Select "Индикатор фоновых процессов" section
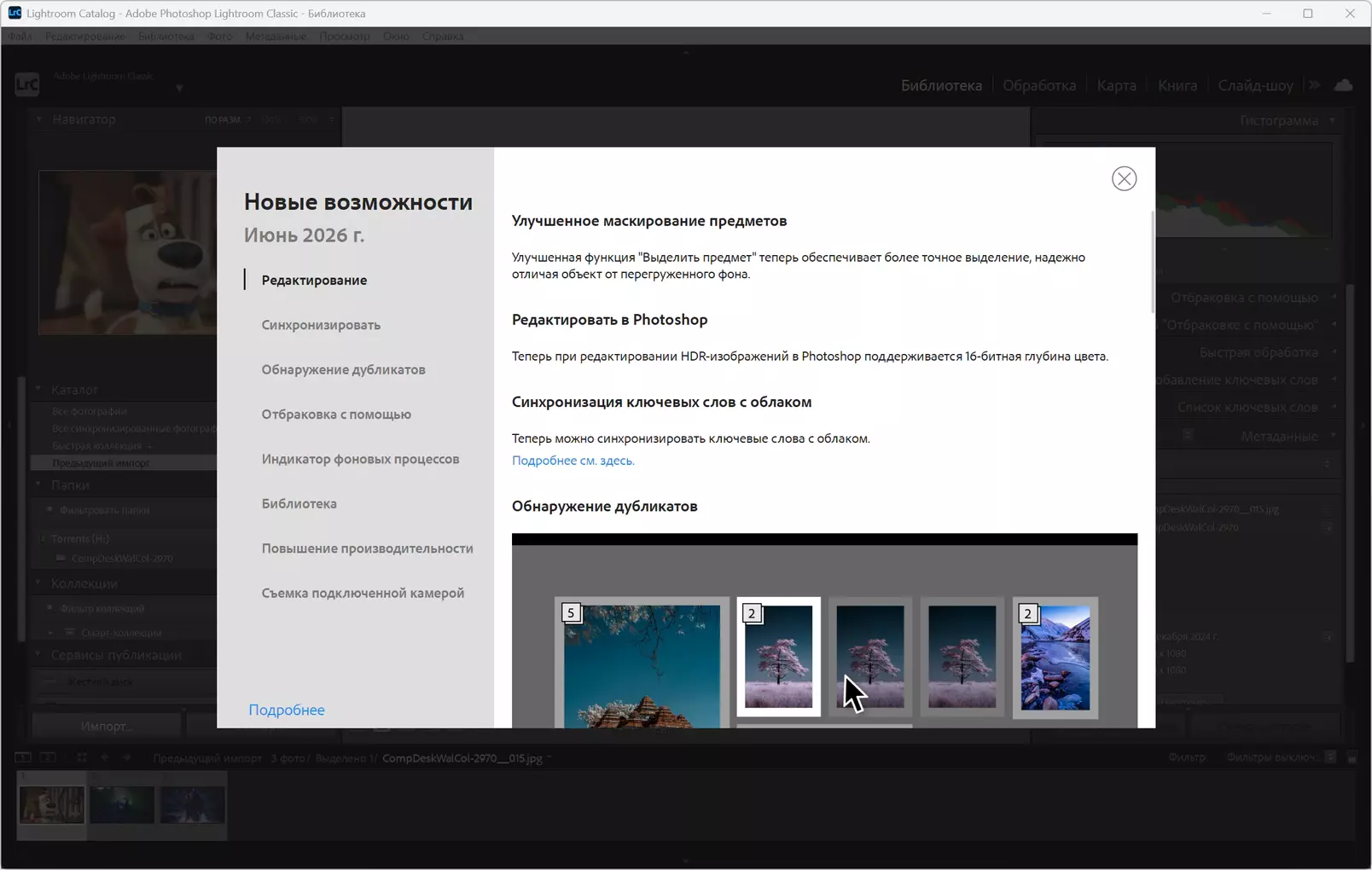This screenshot has height=870, width=1372. 360,459
